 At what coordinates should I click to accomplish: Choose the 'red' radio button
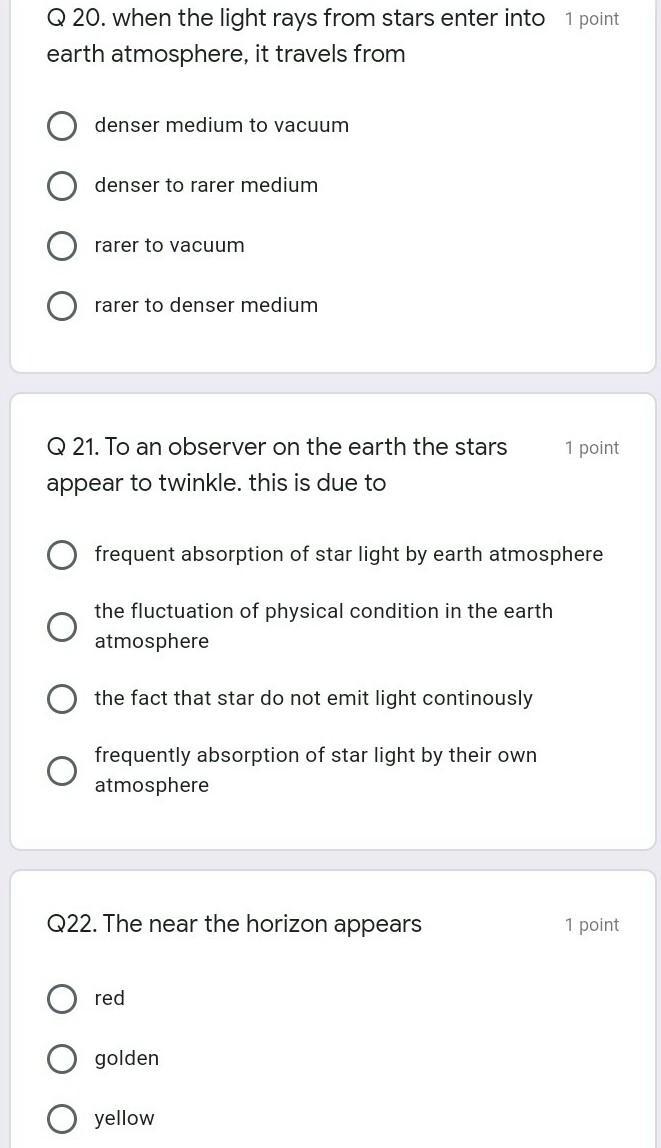[62, 999]
